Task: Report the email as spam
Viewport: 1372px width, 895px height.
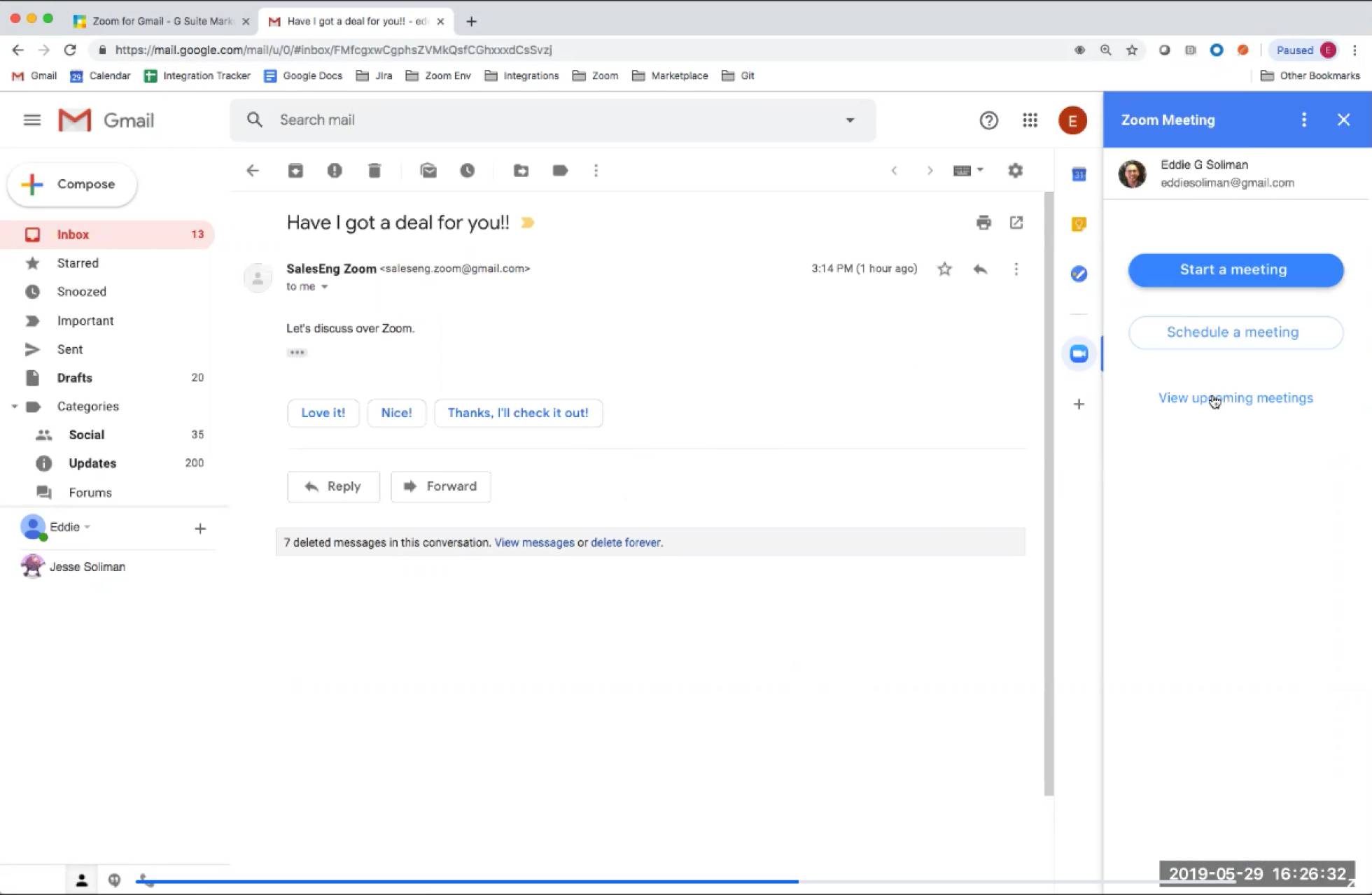Action: coord(335,170)
